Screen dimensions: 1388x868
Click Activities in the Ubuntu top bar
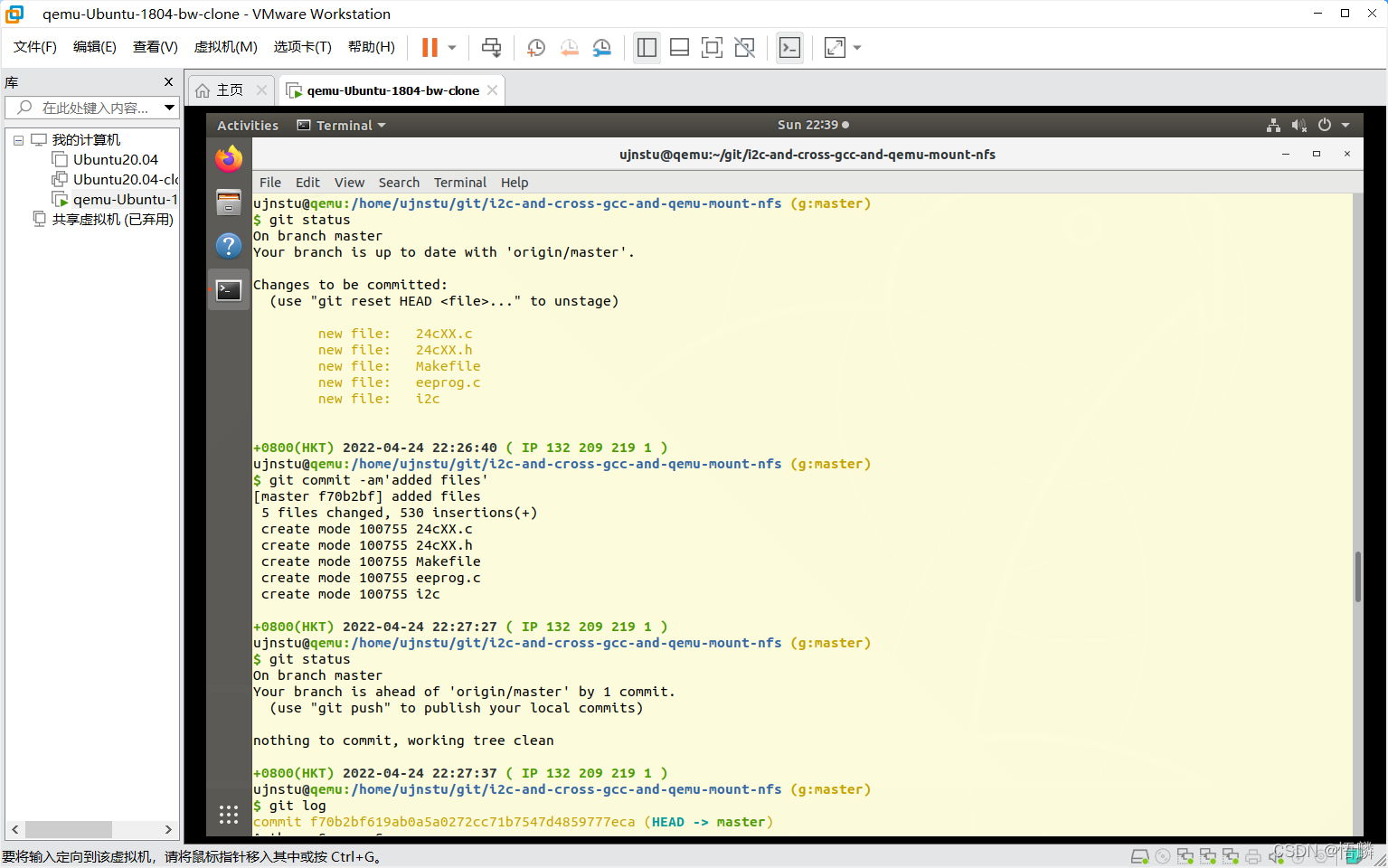click(x=248, y=125)
